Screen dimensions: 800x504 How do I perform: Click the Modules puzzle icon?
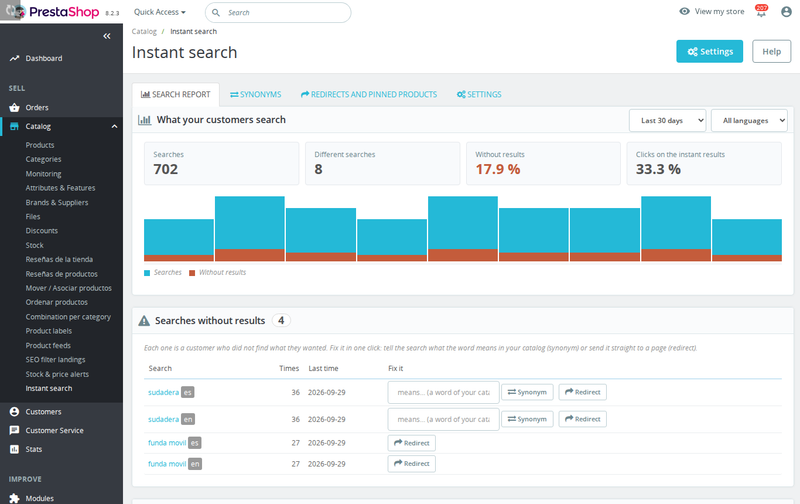point(14,498)
